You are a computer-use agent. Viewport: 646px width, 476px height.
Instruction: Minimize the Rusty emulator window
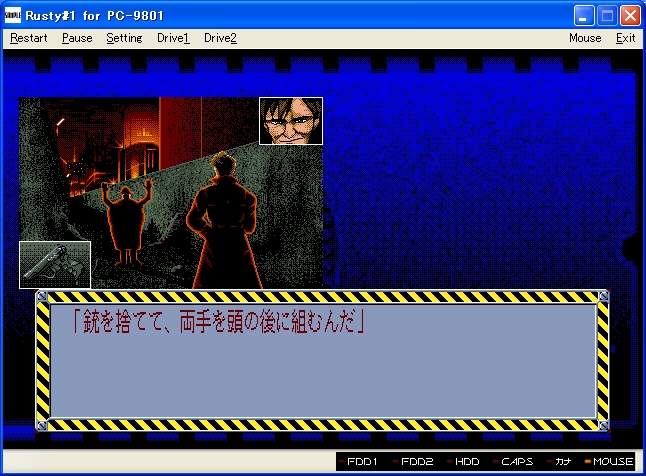(x=584, y=16)
